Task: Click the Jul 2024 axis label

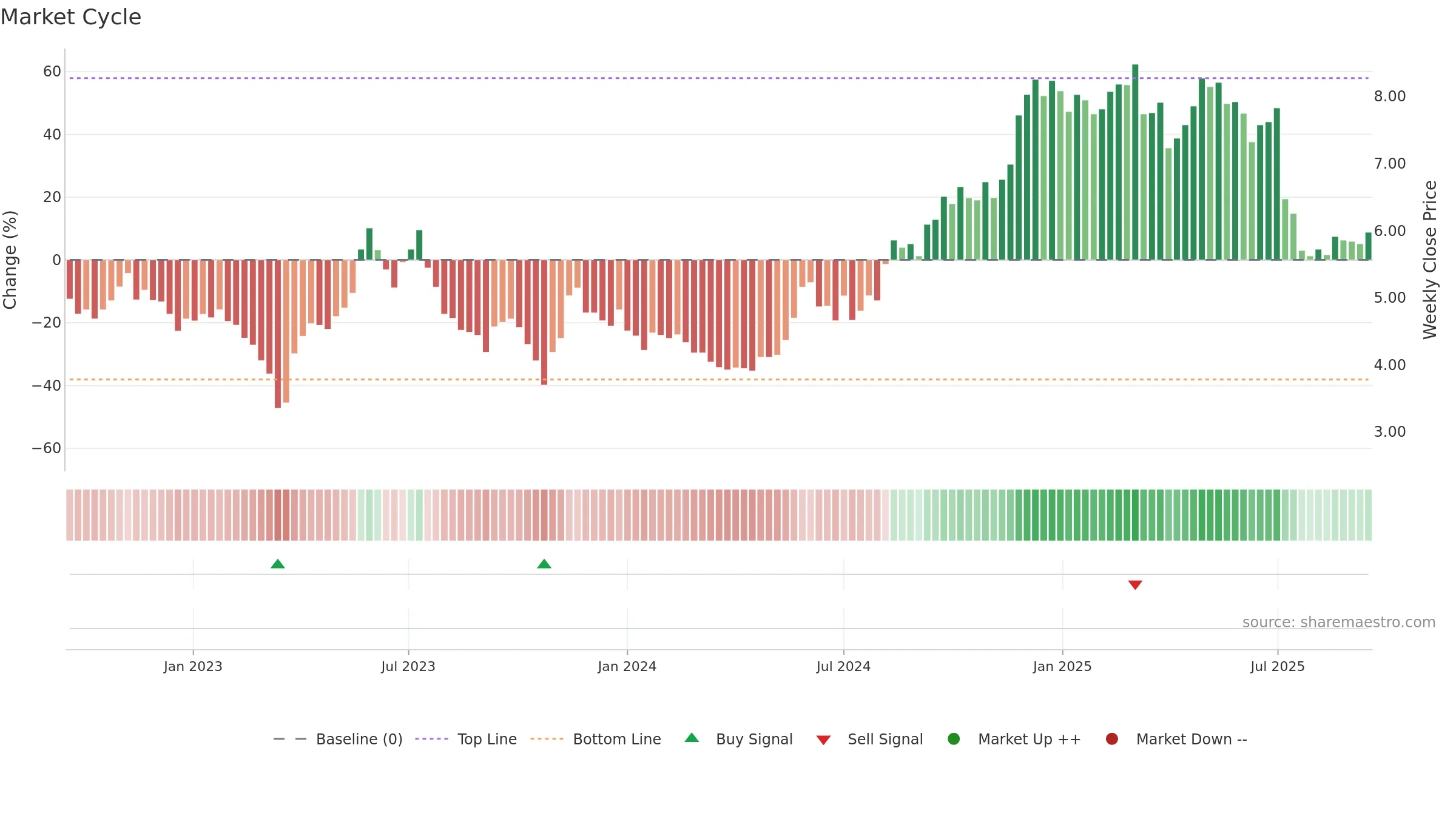Action: pyautogui.click(x=843, y=666)
